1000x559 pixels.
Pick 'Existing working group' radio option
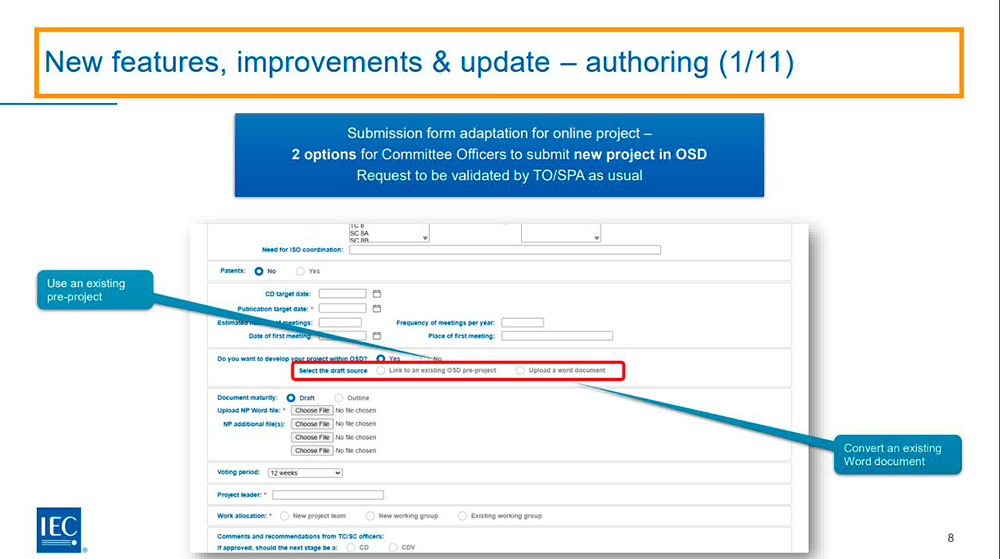coord(462,516)
